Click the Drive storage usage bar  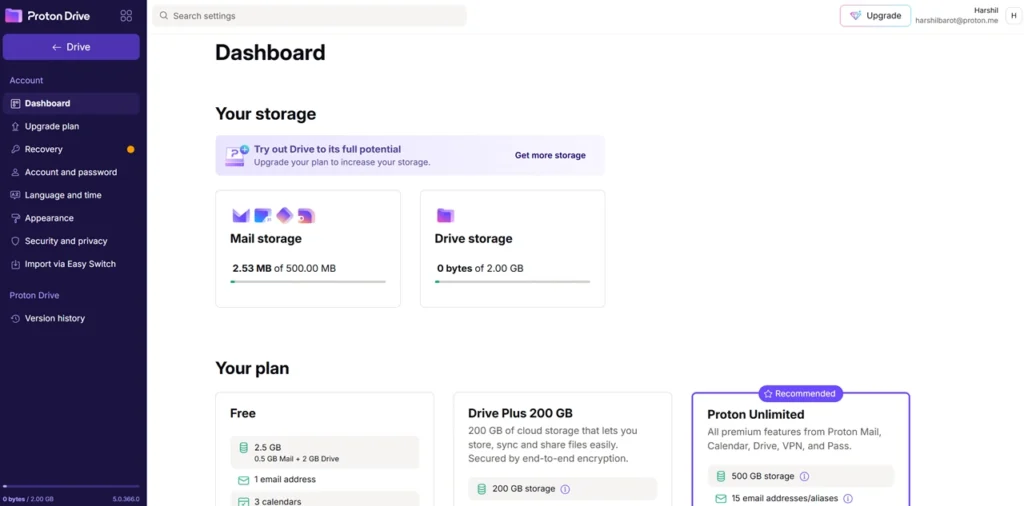[x=513, y=282]
